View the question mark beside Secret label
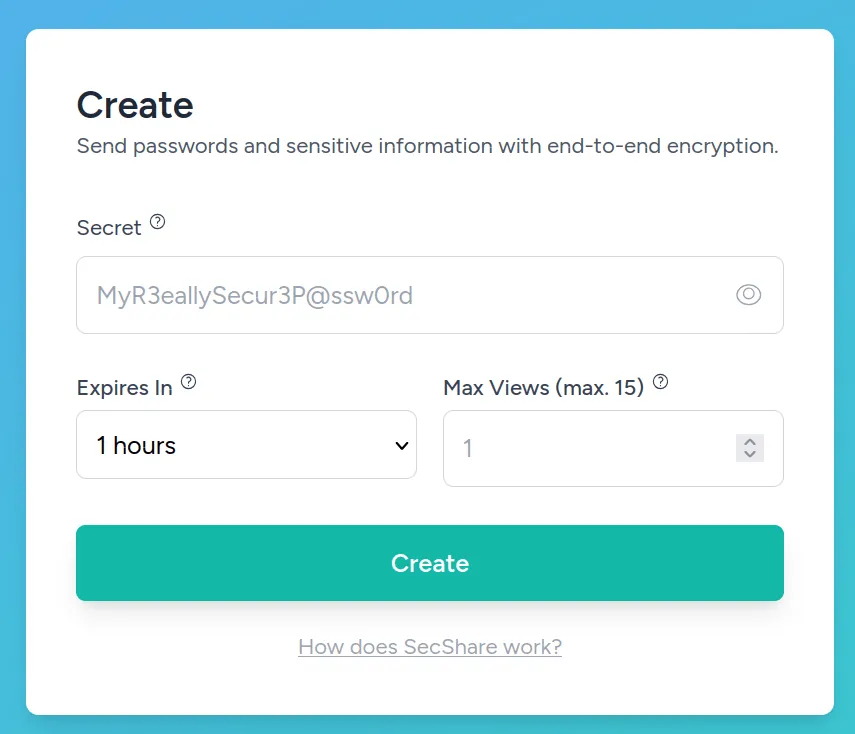The height and width of the screenshot is (734, 855). coord(158,221)
